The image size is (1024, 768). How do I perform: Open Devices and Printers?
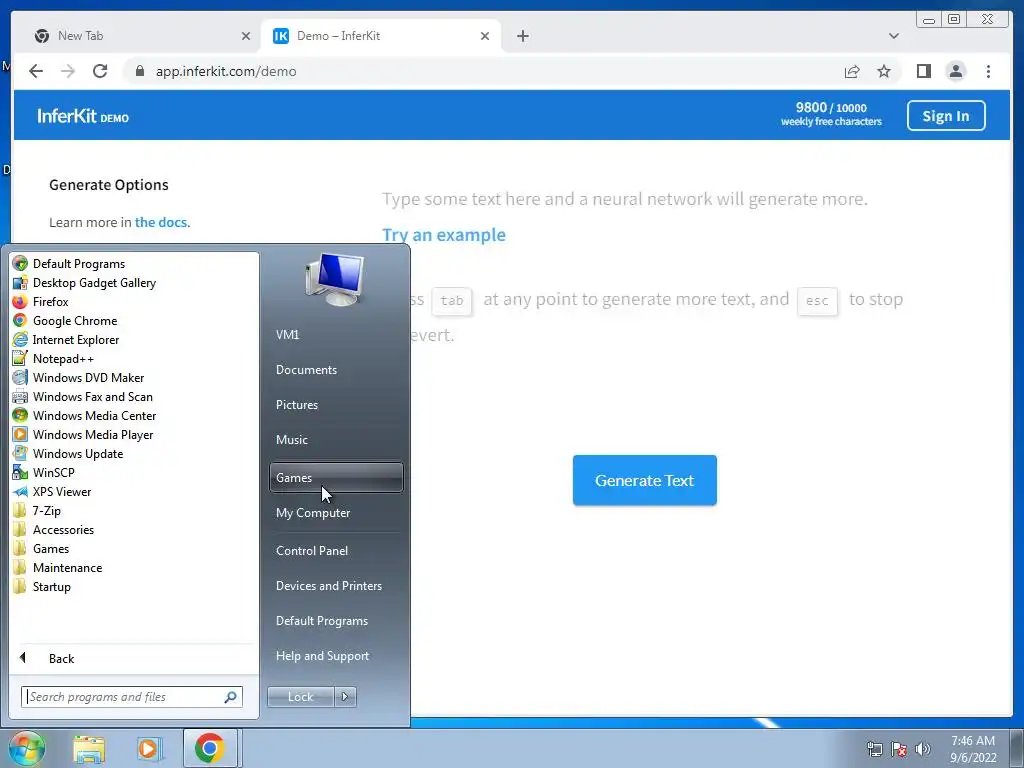coord(328,586)
